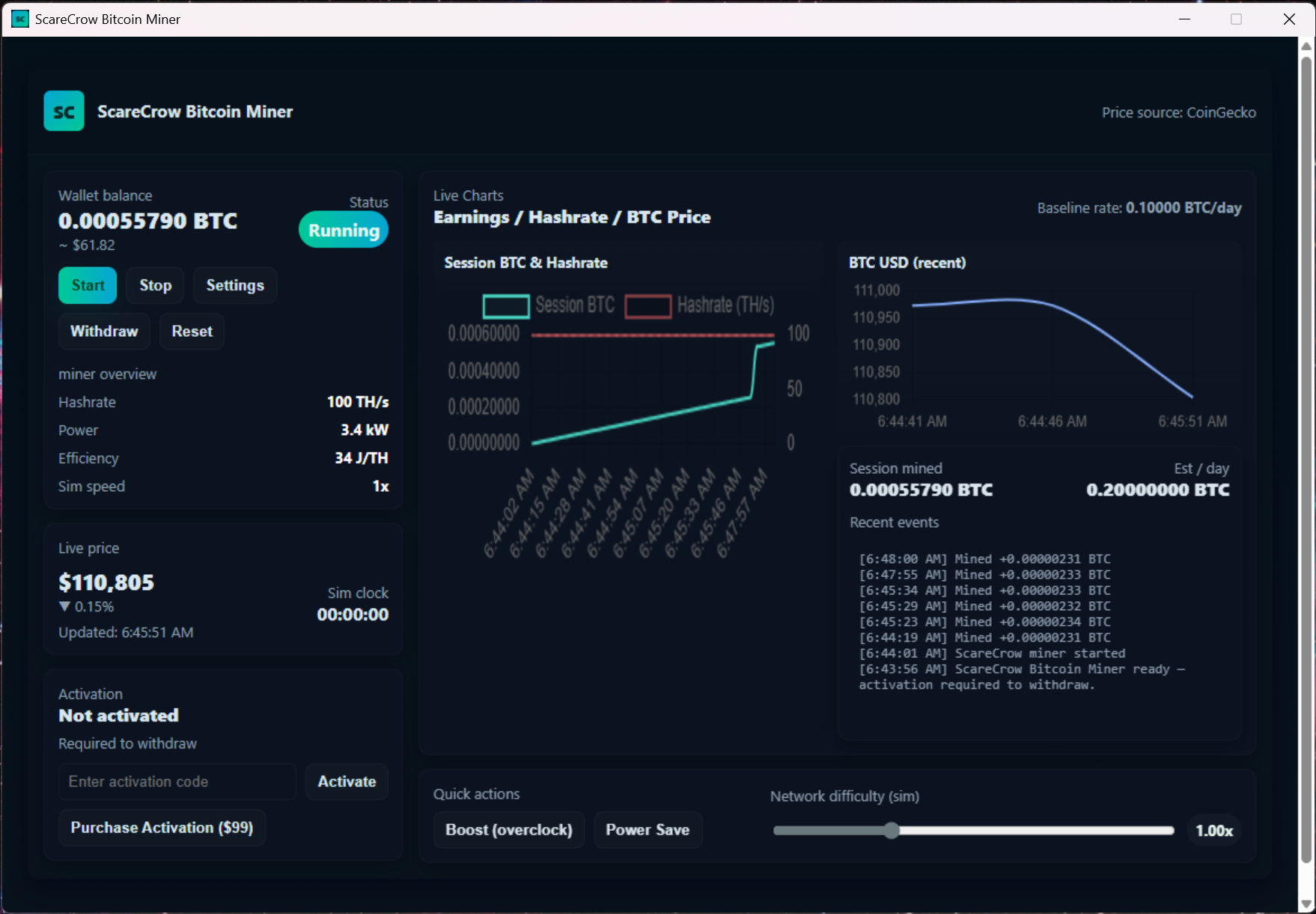Purchase Activation for $99
1316x914 pixels.
tap(162, 827)
